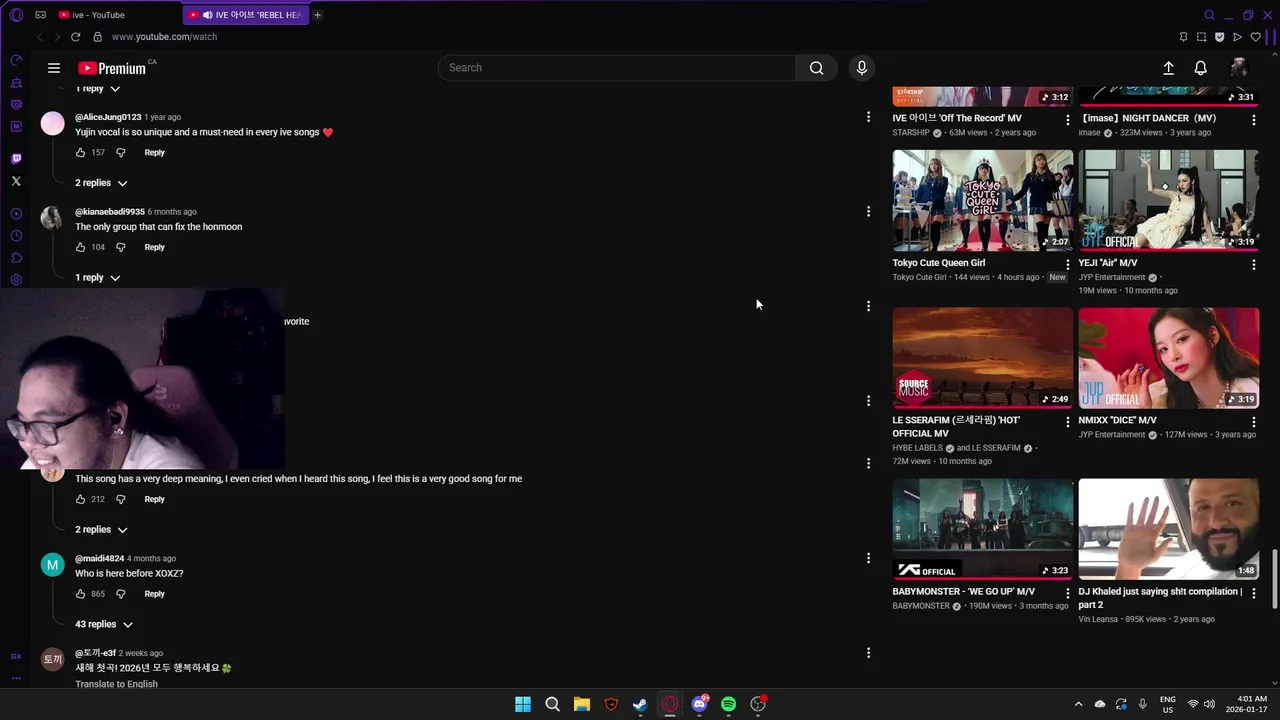Open Spotify from the taskbar
Viewport: 1280px width, 720px height.
click(728, 705)
